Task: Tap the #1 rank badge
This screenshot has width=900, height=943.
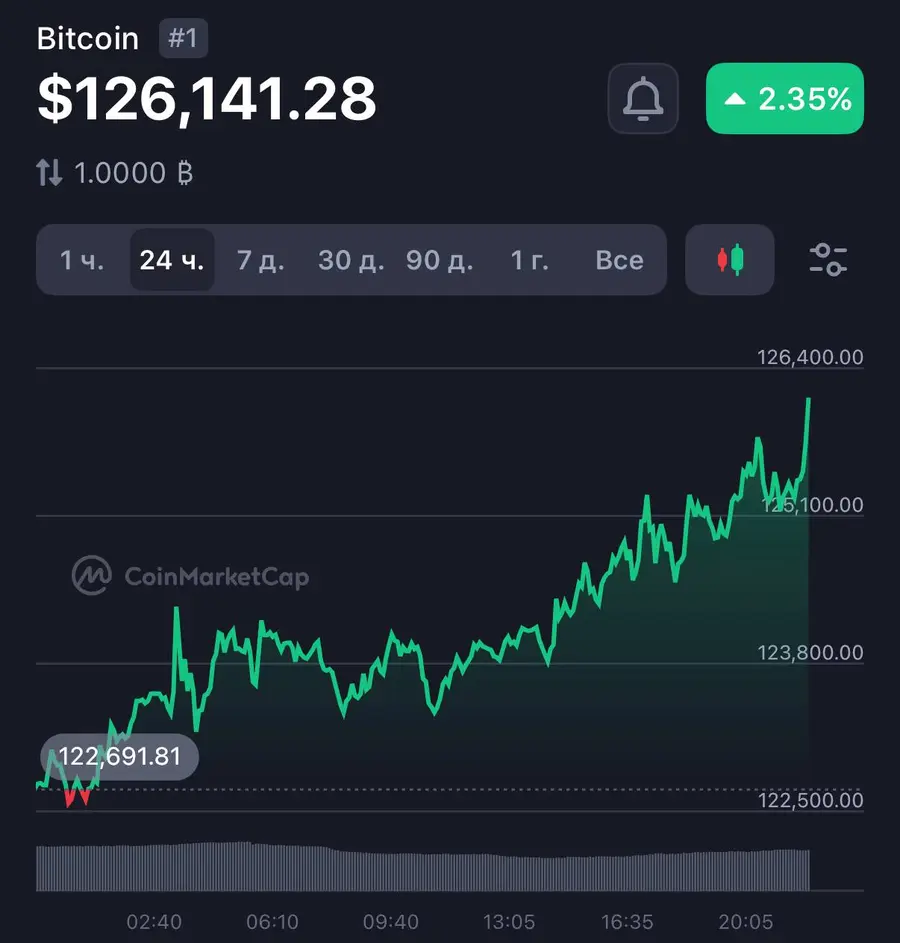Action: 183,39
